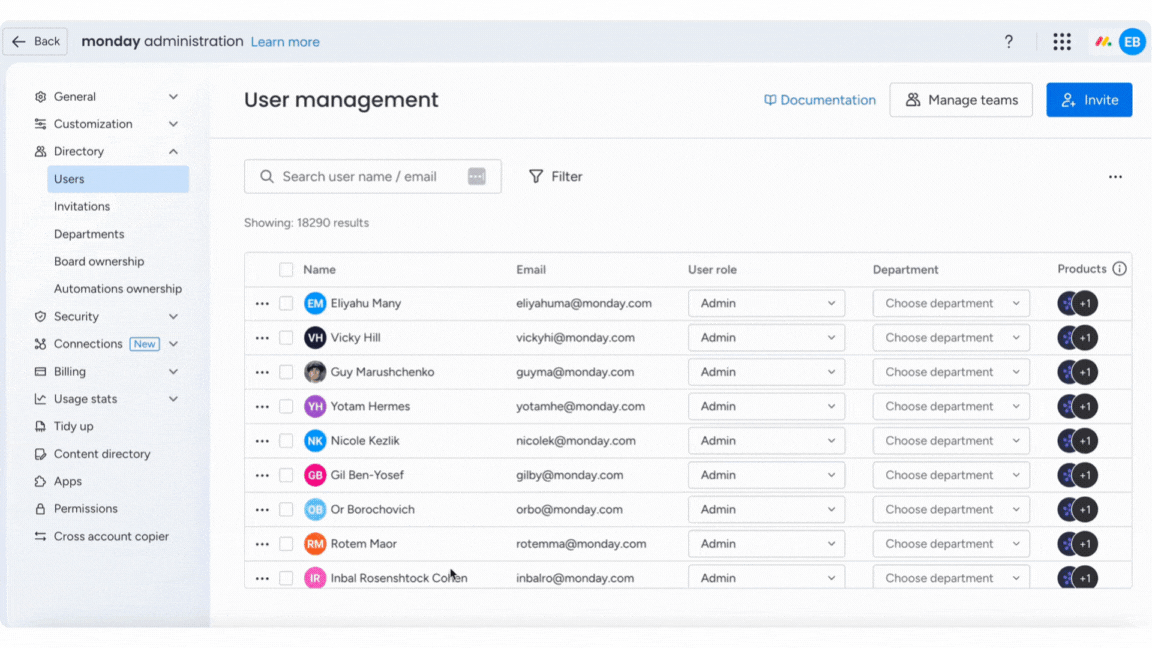Open row actions menu for Vicky Hill
The height and width of the screenshot is (648, 1152).
point(262,338)
